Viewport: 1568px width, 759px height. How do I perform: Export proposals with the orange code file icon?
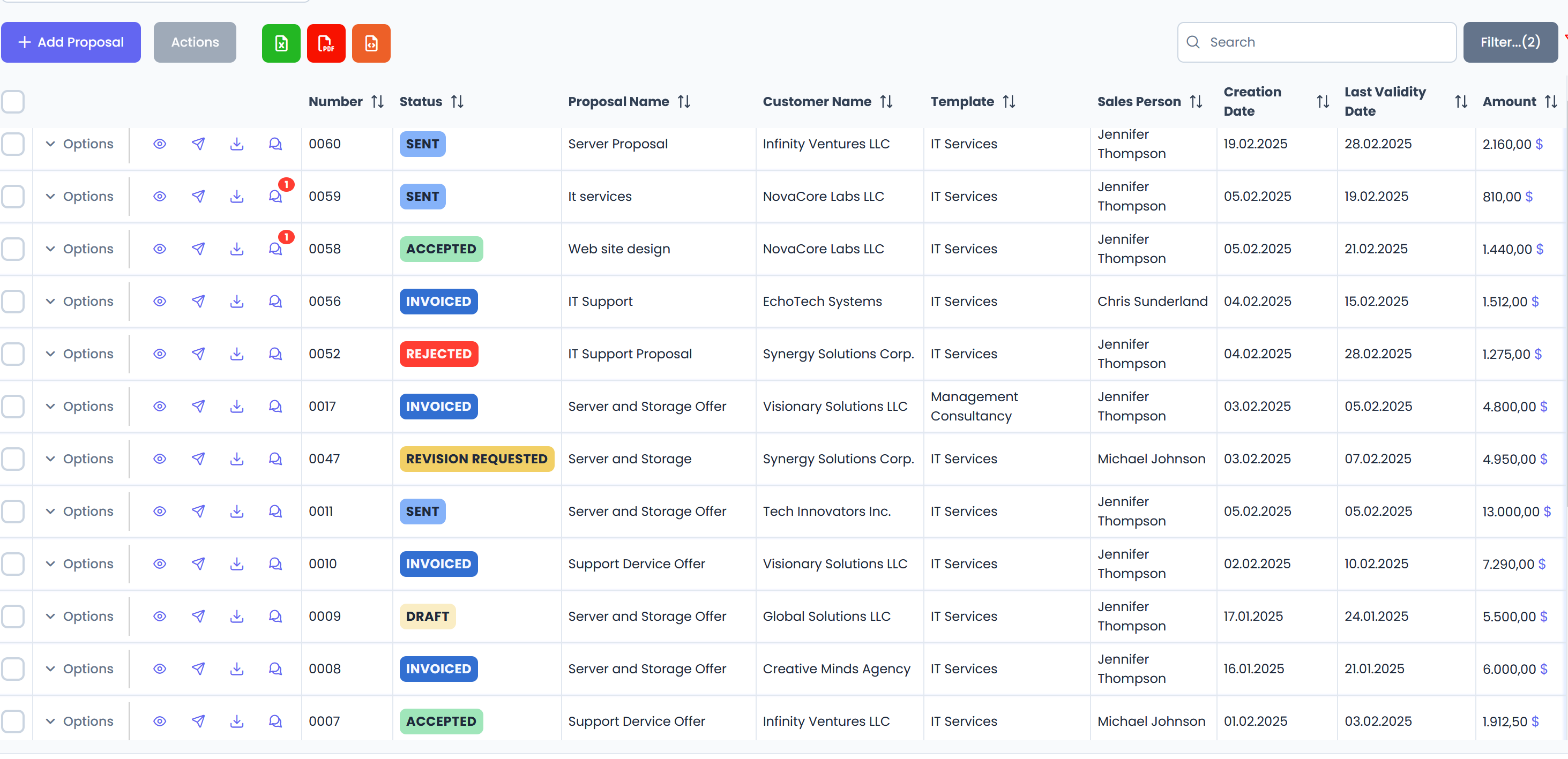pos(371,42)
